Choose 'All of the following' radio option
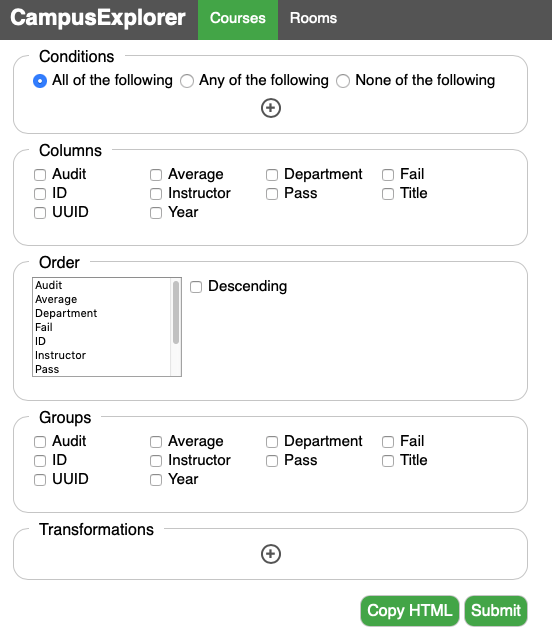Image resolution: width=552 pixels, height=644 pixels. [40, 81]
